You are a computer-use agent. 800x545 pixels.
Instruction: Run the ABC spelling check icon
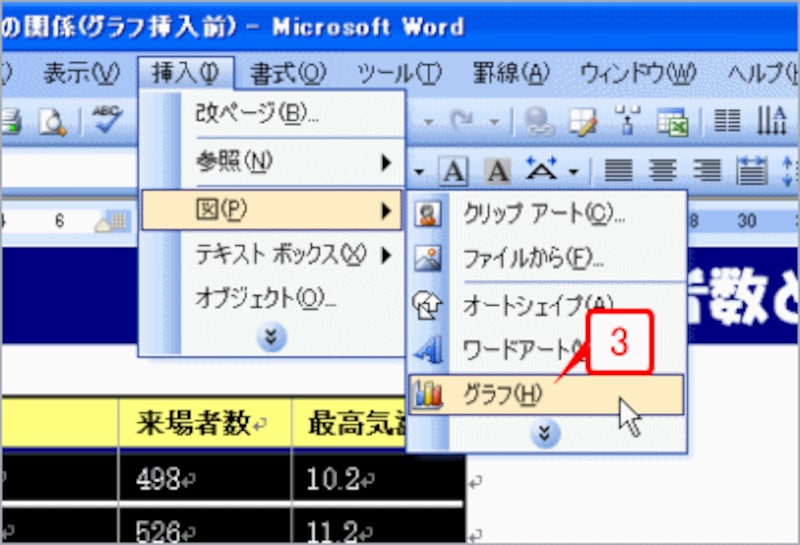[106, 119]
